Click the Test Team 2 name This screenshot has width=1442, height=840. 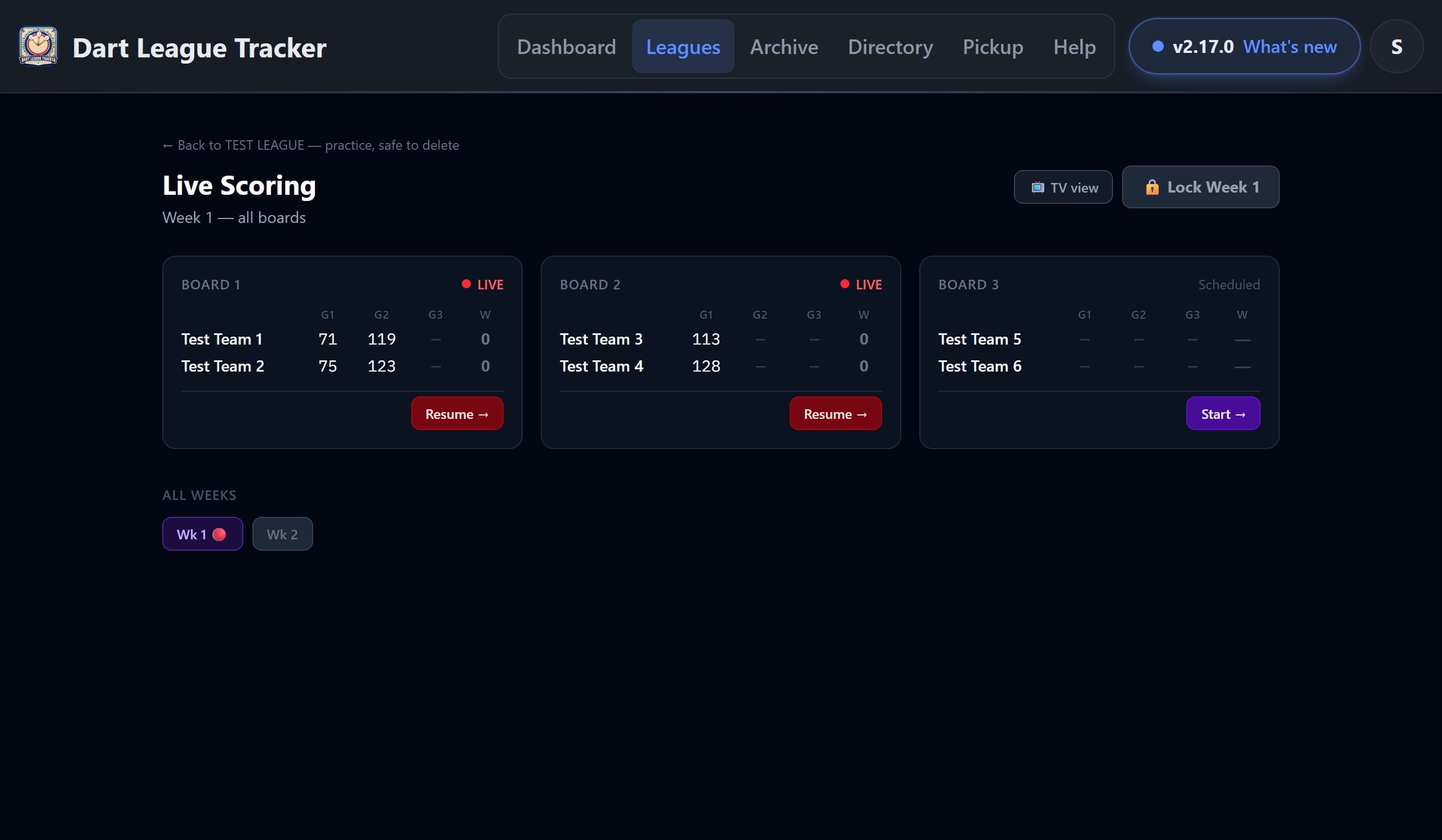click(222, 366)
